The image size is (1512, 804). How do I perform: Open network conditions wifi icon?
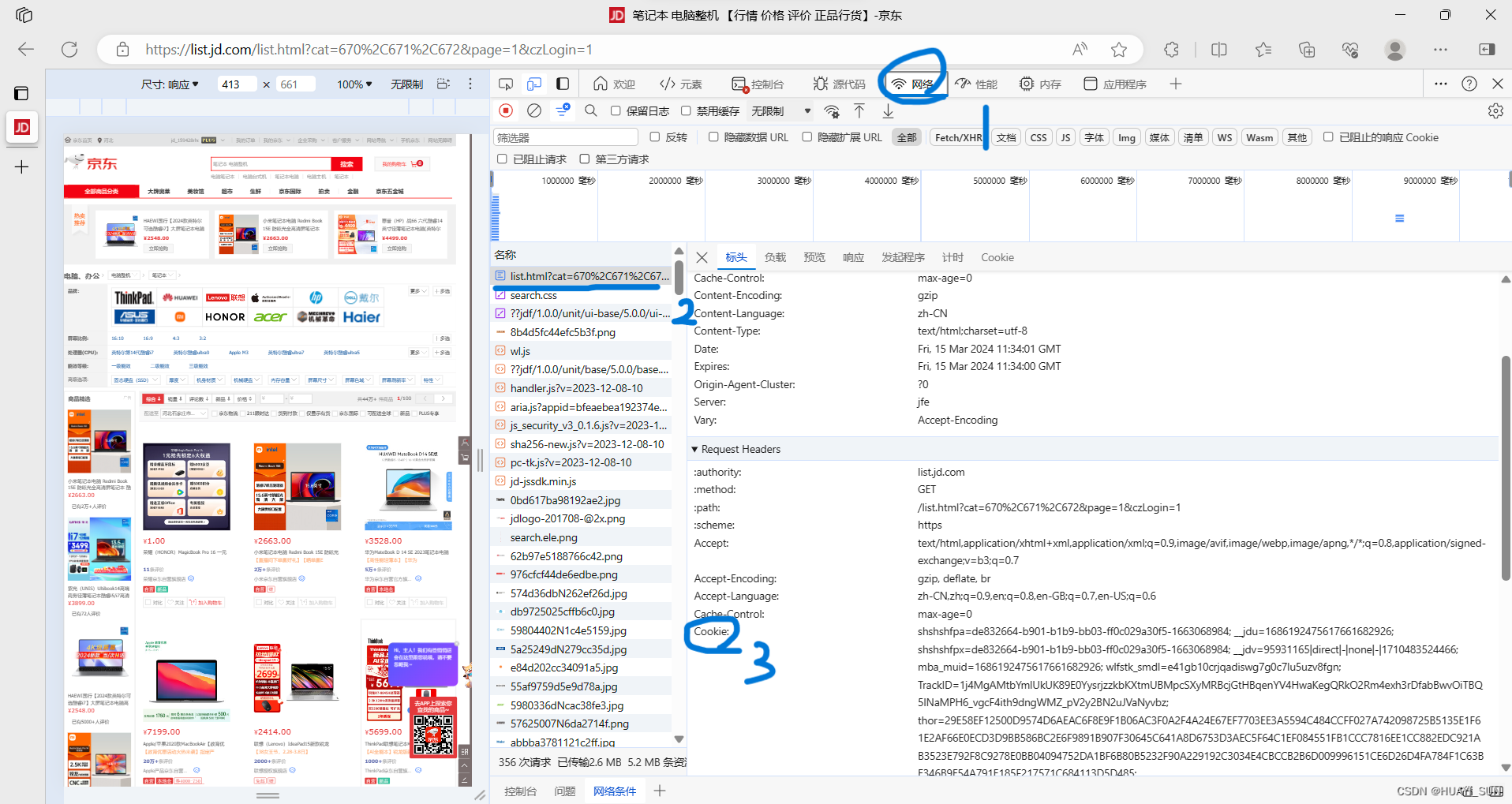click(x=832, y=111)
